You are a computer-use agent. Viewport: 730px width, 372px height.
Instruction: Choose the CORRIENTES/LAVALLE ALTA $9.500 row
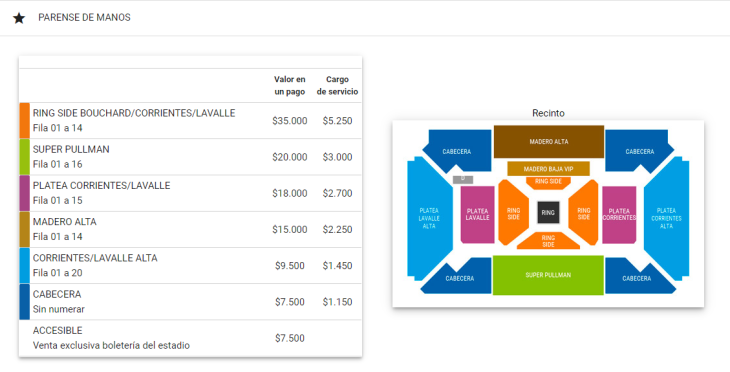[x=190, y=266]
